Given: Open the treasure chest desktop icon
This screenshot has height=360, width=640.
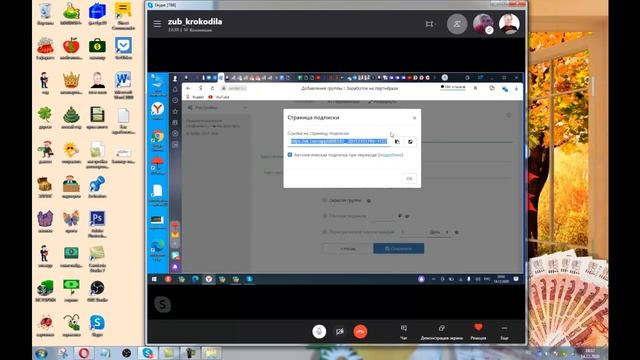Looking at the screenshot, I should 45,187.
